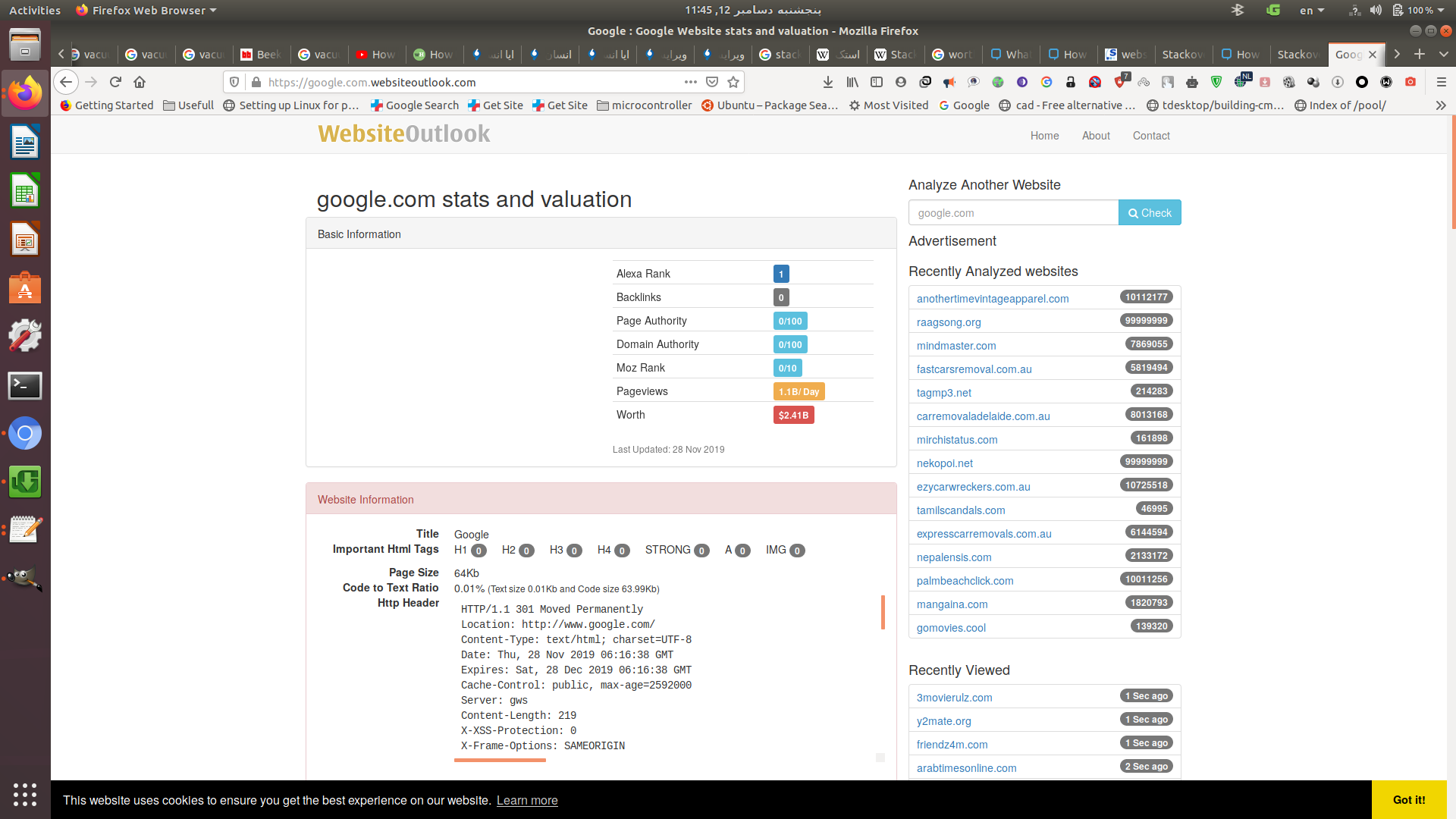Launch Files from the Ubuntu dock
The height and width of the screenshot is (819, 1456).
coord(25,45)
